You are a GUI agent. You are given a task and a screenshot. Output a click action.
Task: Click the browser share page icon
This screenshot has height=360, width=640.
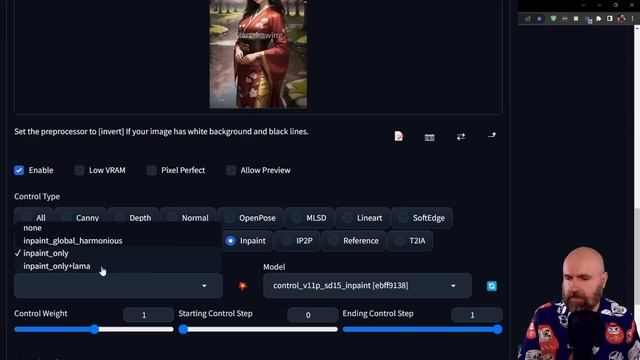point(528,19)
